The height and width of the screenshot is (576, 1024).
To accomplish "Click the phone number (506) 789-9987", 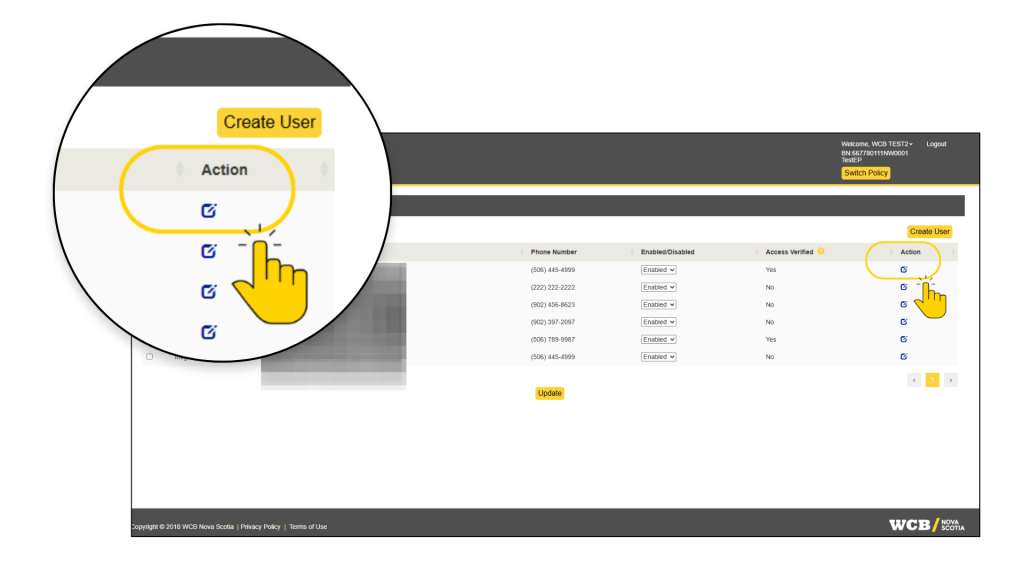I will coord(552,340).
